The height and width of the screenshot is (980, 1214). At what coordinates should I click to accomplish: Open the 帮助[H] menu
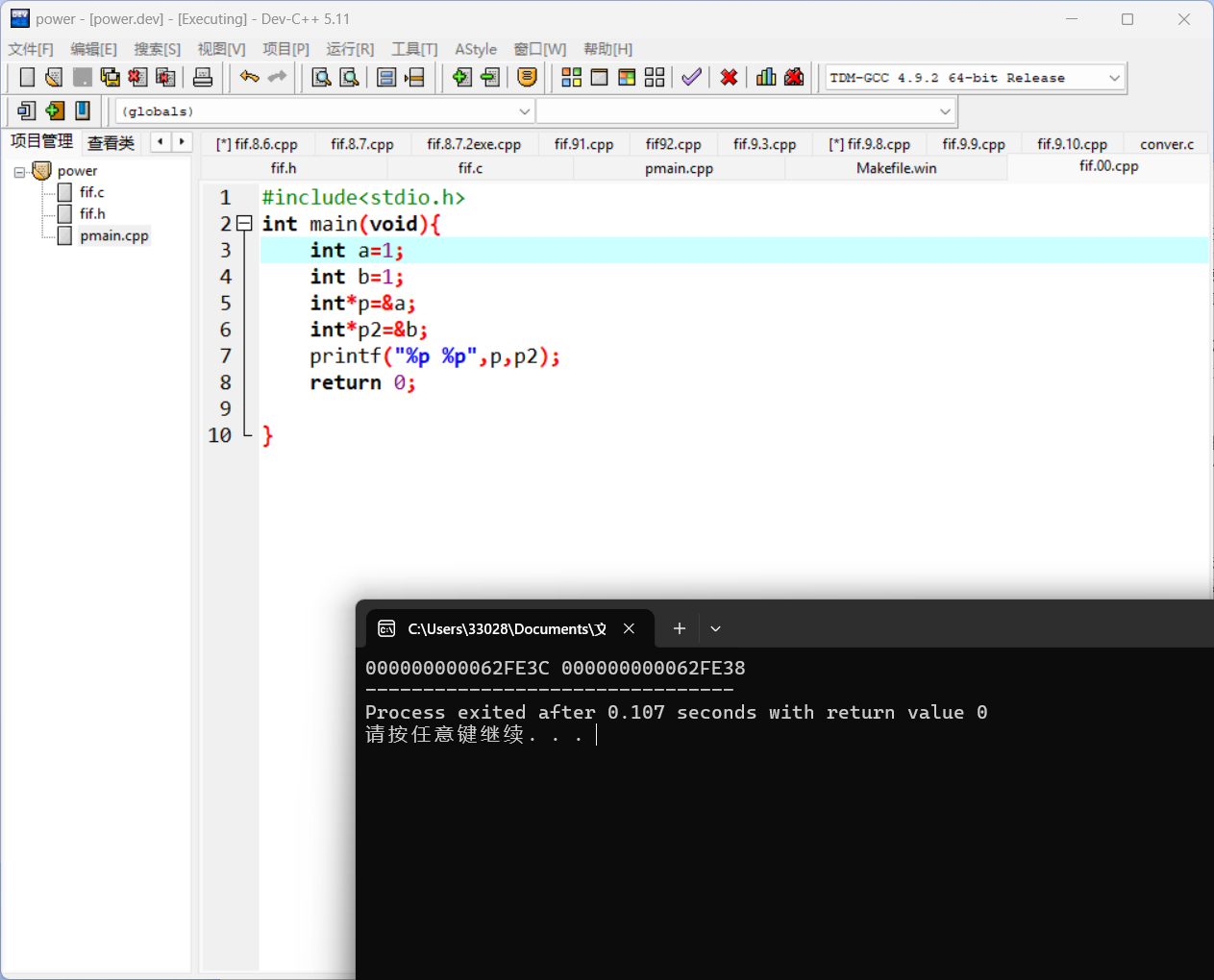click(607, 49)
